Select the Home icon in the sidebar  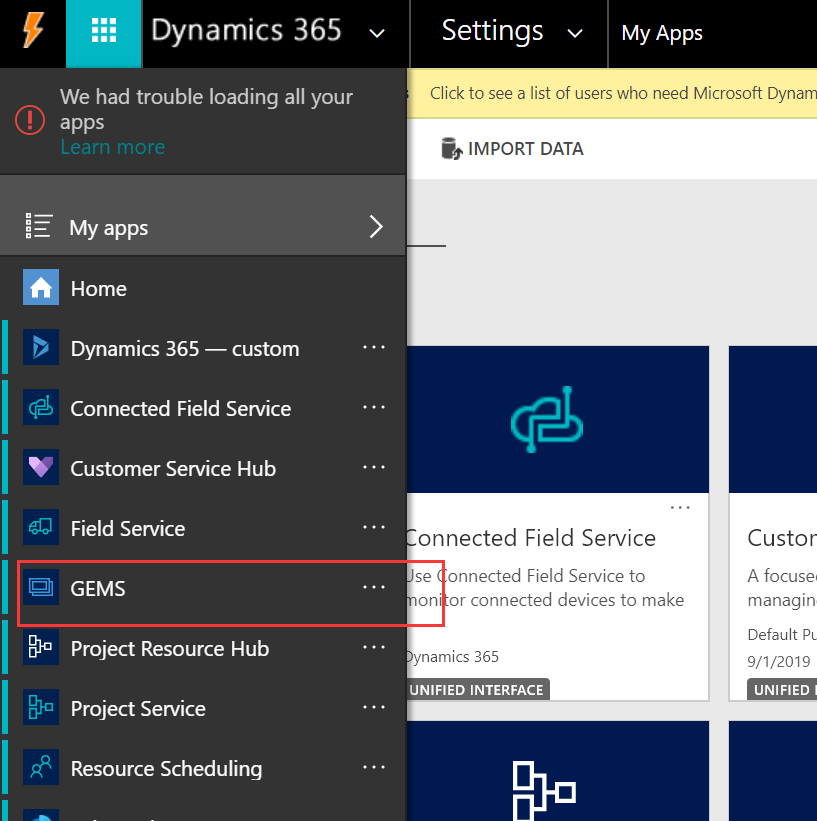click(x=40, y=288)
